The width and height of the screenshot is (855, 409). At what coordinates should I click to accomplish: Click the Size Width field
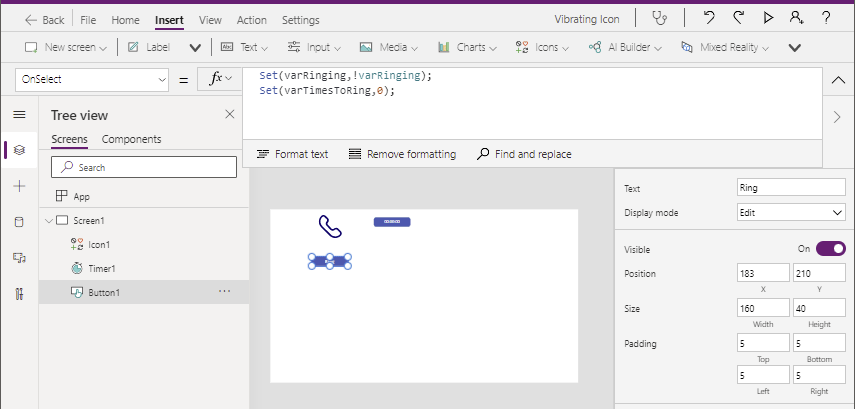[763, 308]
